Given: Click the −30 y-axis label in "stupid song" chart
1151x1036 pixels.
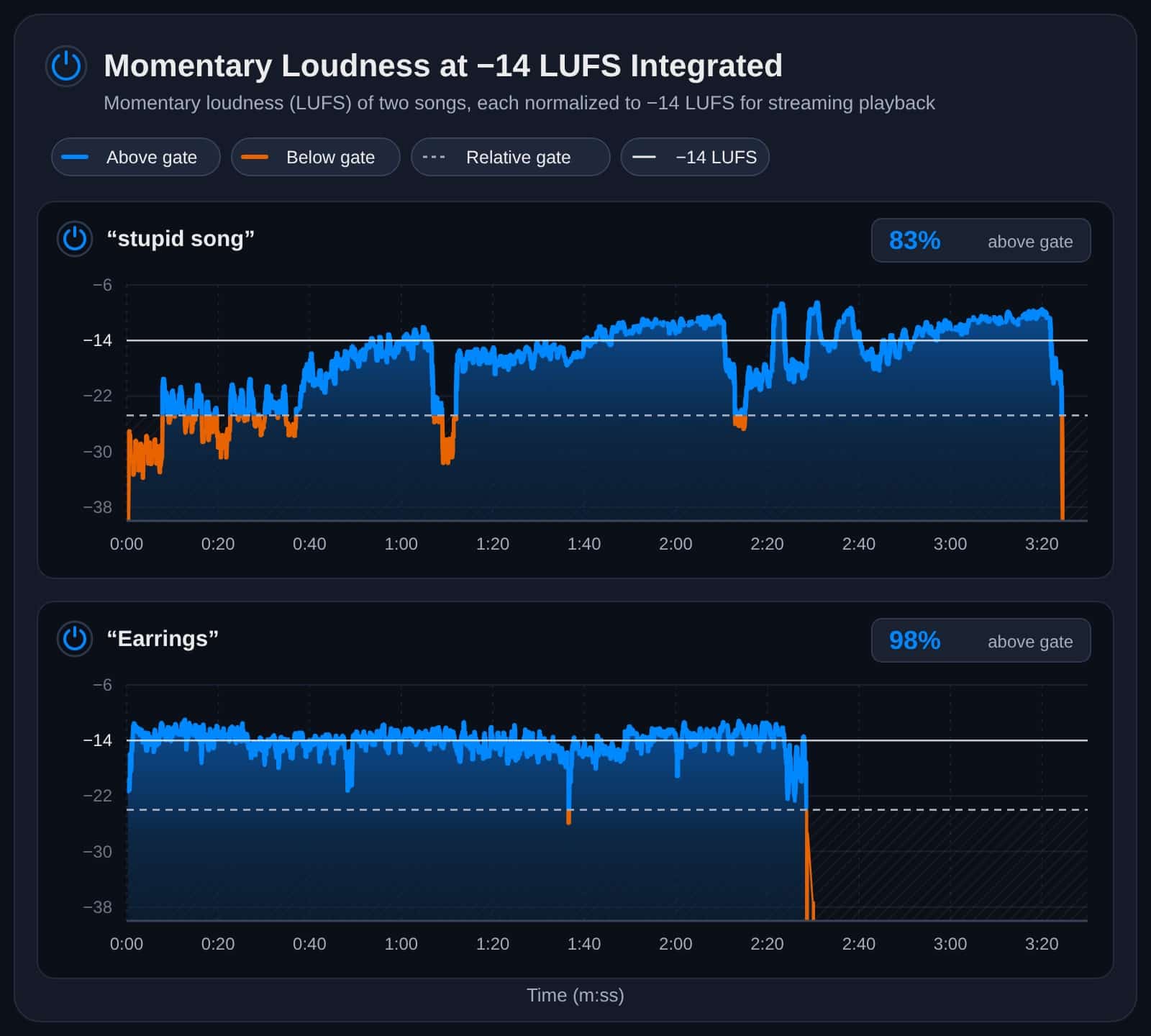Looking at the screenshot, I should coord(98,452).
